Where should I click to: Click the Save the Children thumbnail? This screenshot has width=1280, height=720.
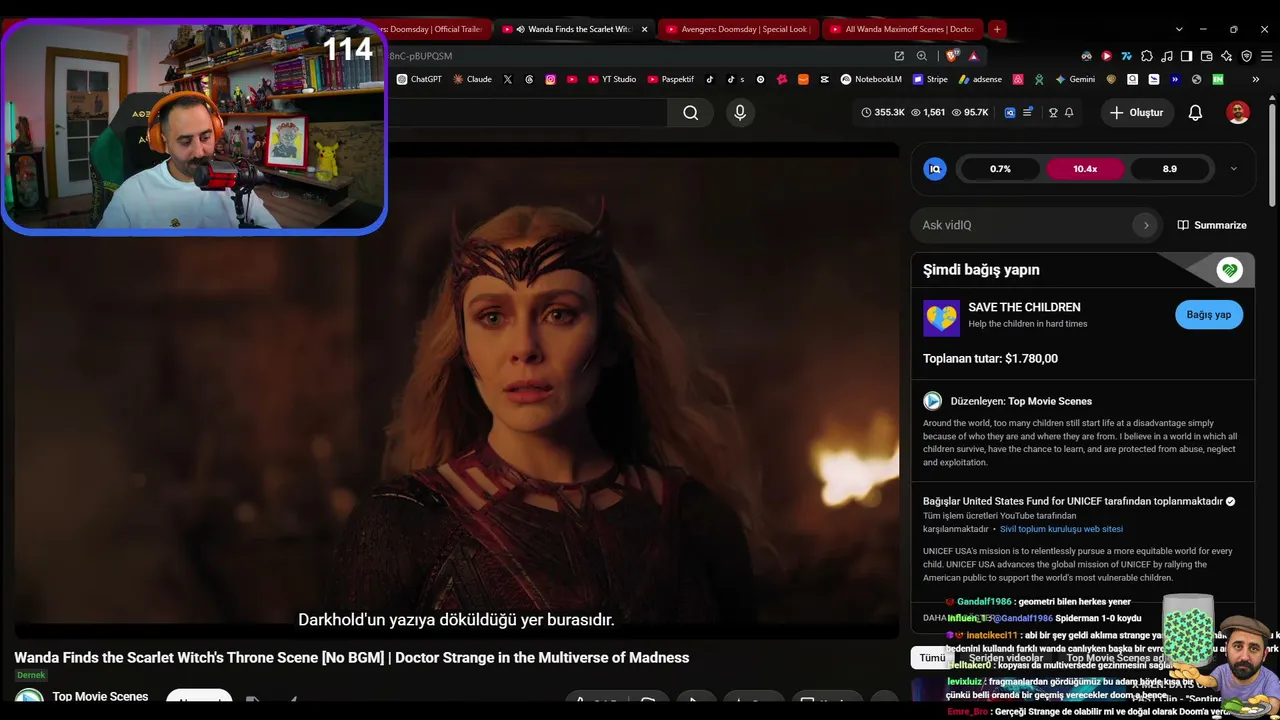click(x=941, y=319)
